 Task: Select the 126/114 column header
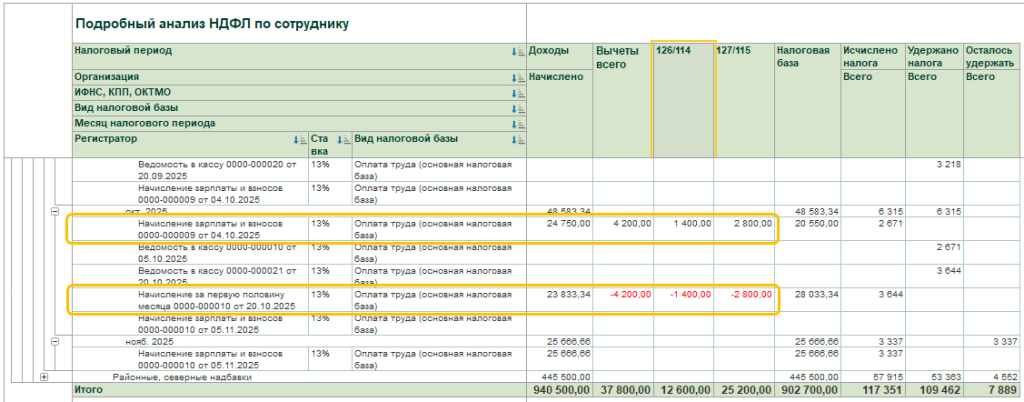click(x=683, y=50)
